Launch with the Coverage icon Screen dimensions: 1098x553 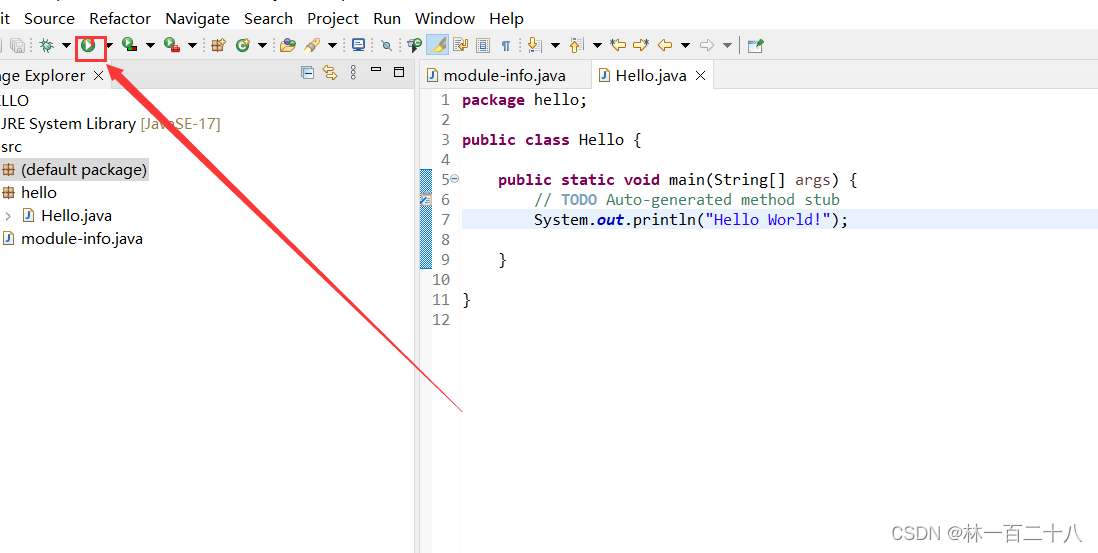pos(129,46)
